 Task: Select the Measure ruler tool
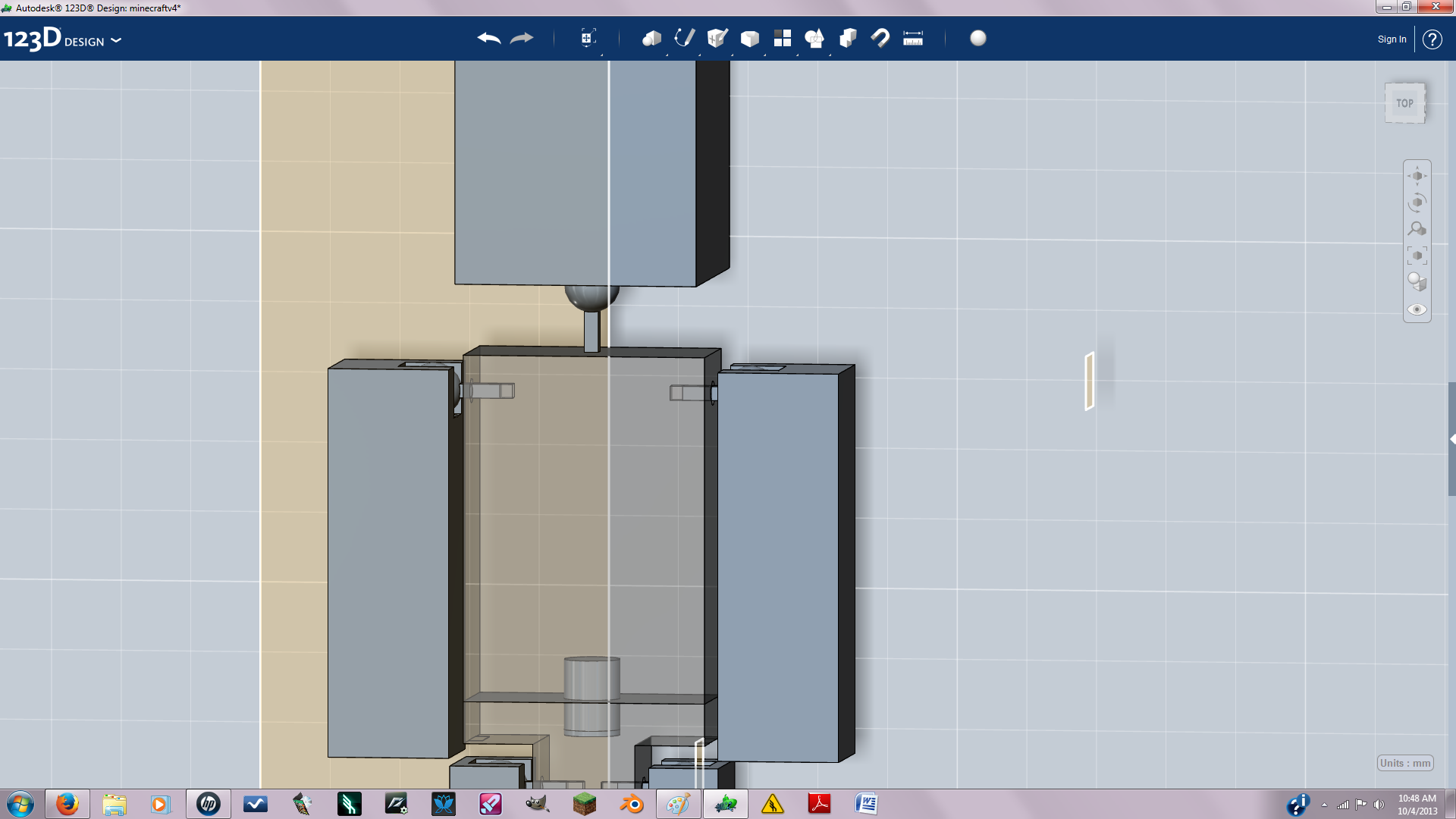point(913,38)
